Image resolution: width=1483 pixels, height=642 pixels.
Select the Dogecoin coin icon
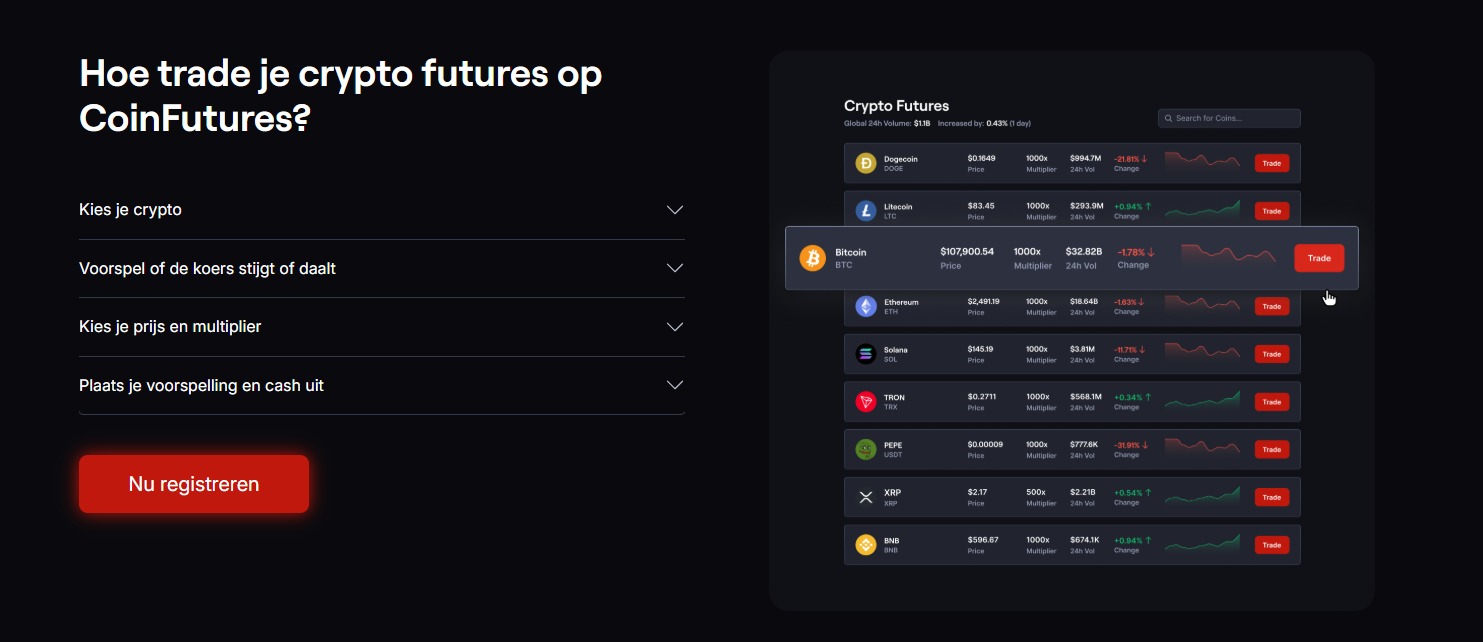point(866,162)
